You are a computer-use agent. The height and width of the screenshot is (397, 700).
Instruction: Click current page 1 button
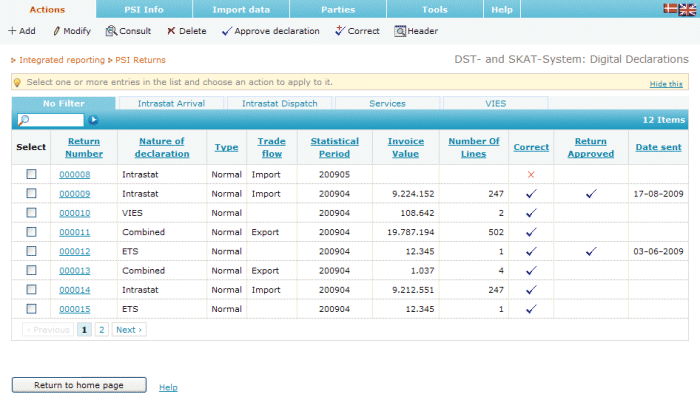(84, 330)
